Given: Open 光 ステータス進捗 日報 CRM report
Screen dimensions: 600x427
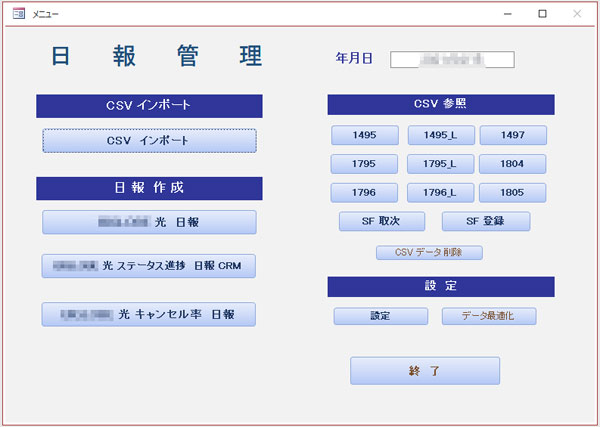Looking at the screenshot, I should [x=149, y=265].
